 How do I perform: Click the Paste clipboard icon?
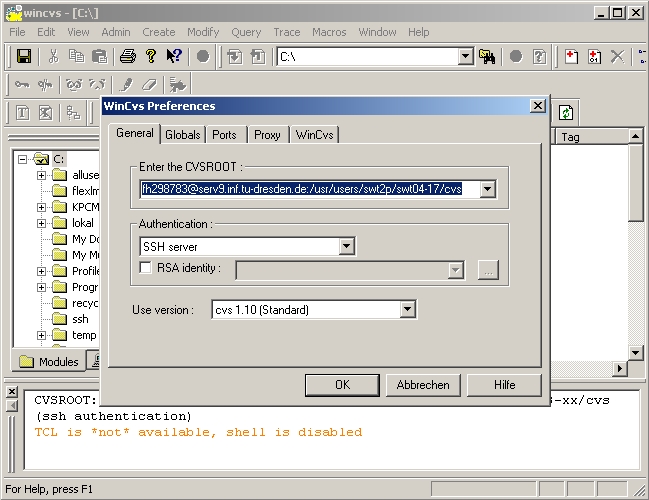[x=100, y=56]
